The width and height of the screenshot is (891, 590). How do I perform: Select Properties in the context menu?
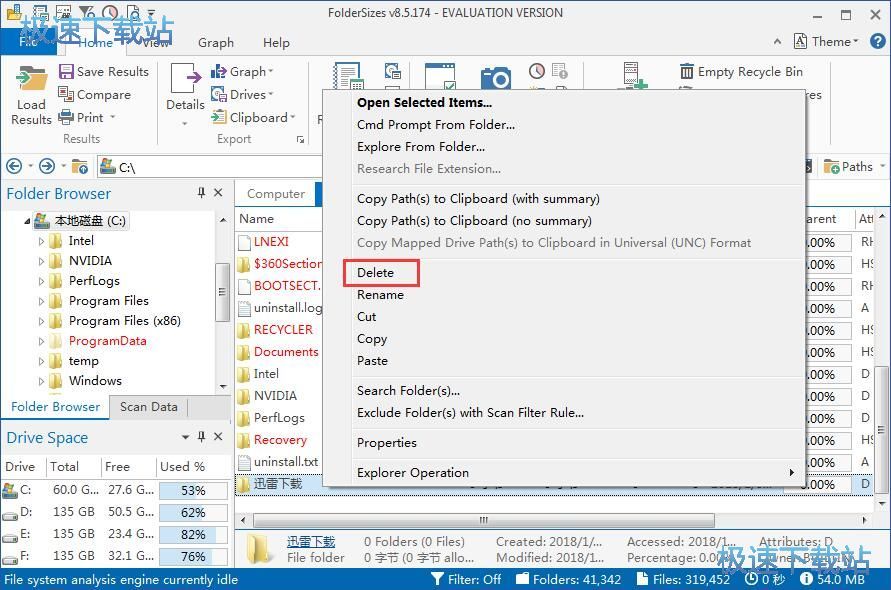point(387,443)
